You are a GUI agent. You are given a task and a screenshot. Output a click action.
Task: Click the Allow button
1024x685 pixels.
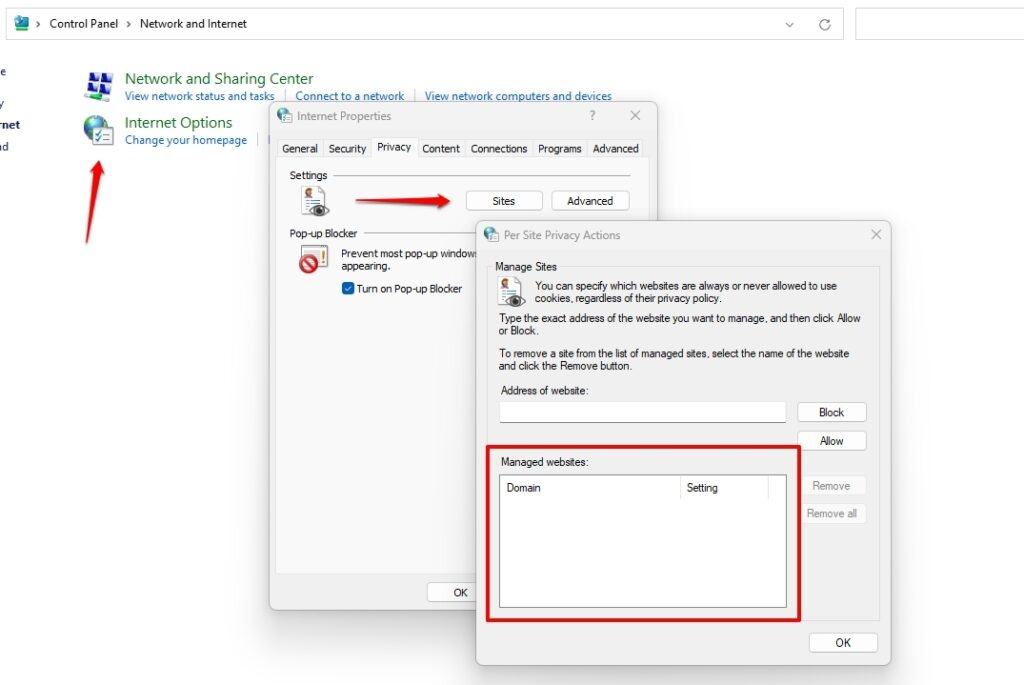[831, 441]
